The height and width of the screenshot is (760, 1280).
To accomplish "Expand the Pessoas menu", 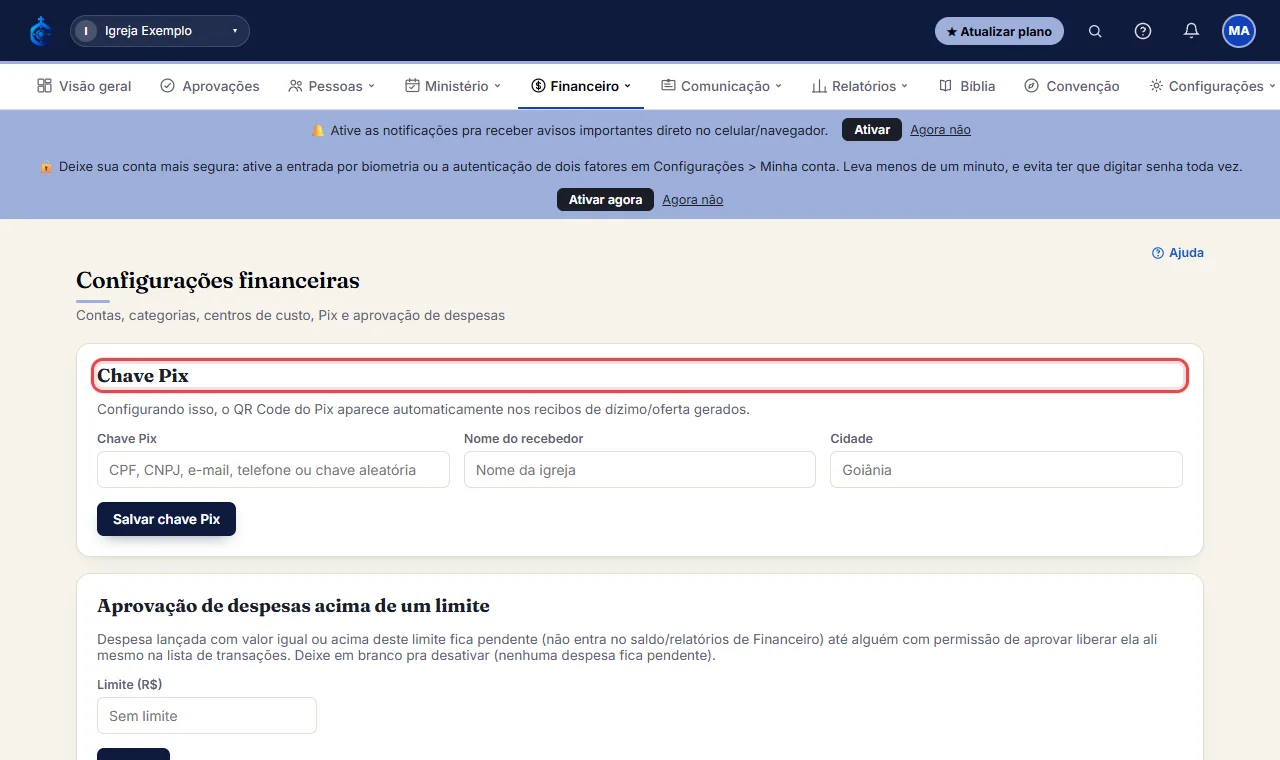I will (x=331, y=86).
